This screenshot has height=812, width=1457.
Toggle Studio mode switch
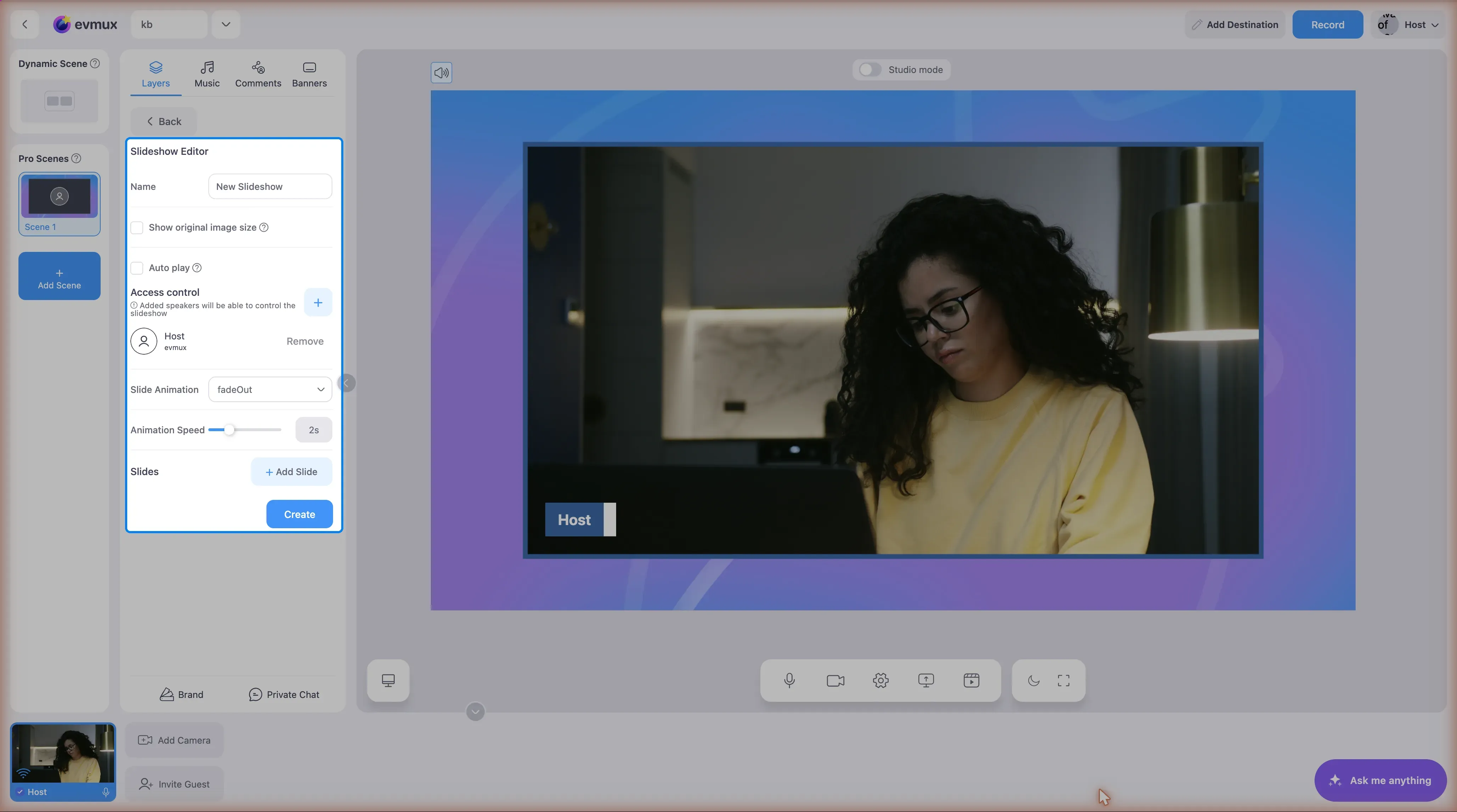click(870, 69)
